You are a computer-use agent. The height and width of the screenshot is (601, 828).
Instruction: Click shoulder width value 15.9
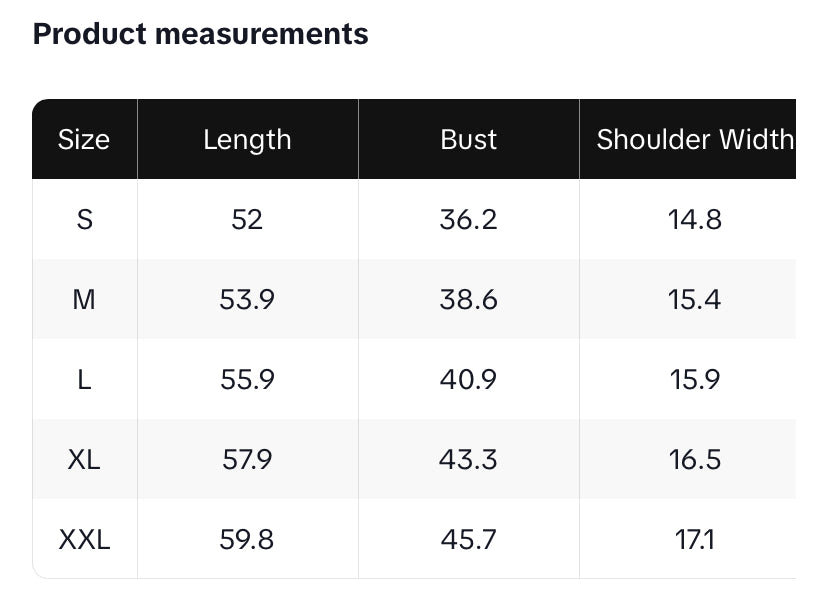point(694,379)
